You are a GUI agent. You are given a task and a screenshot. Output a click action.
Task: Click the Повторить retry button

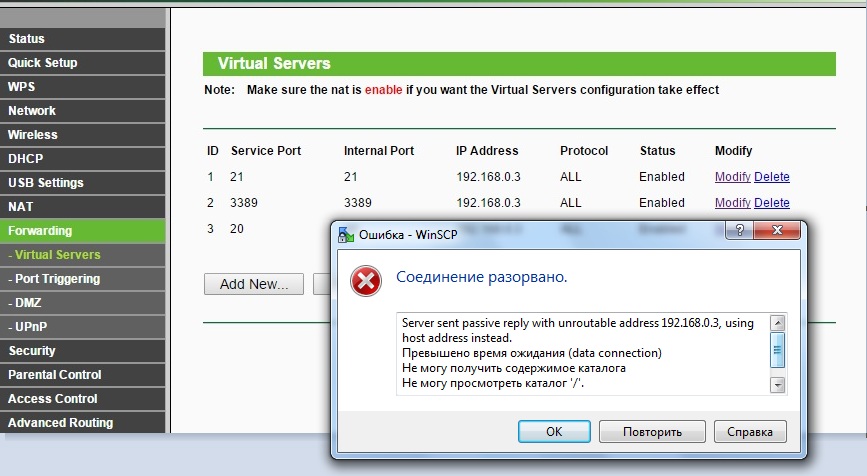[652, 432]
